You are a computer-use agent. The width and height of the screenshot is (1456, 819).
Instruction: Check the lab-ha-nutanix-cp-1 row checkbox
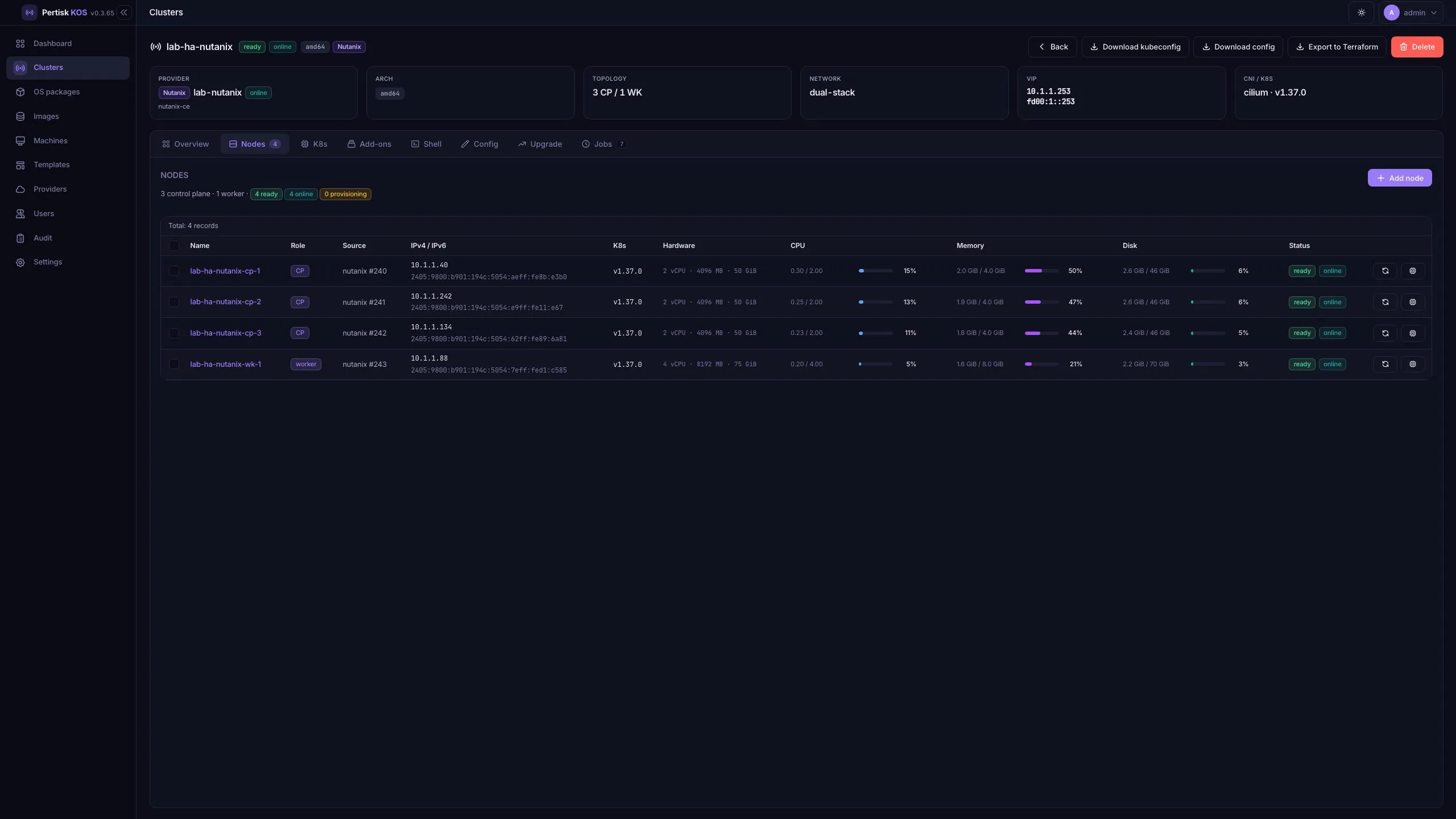point(174,271)
